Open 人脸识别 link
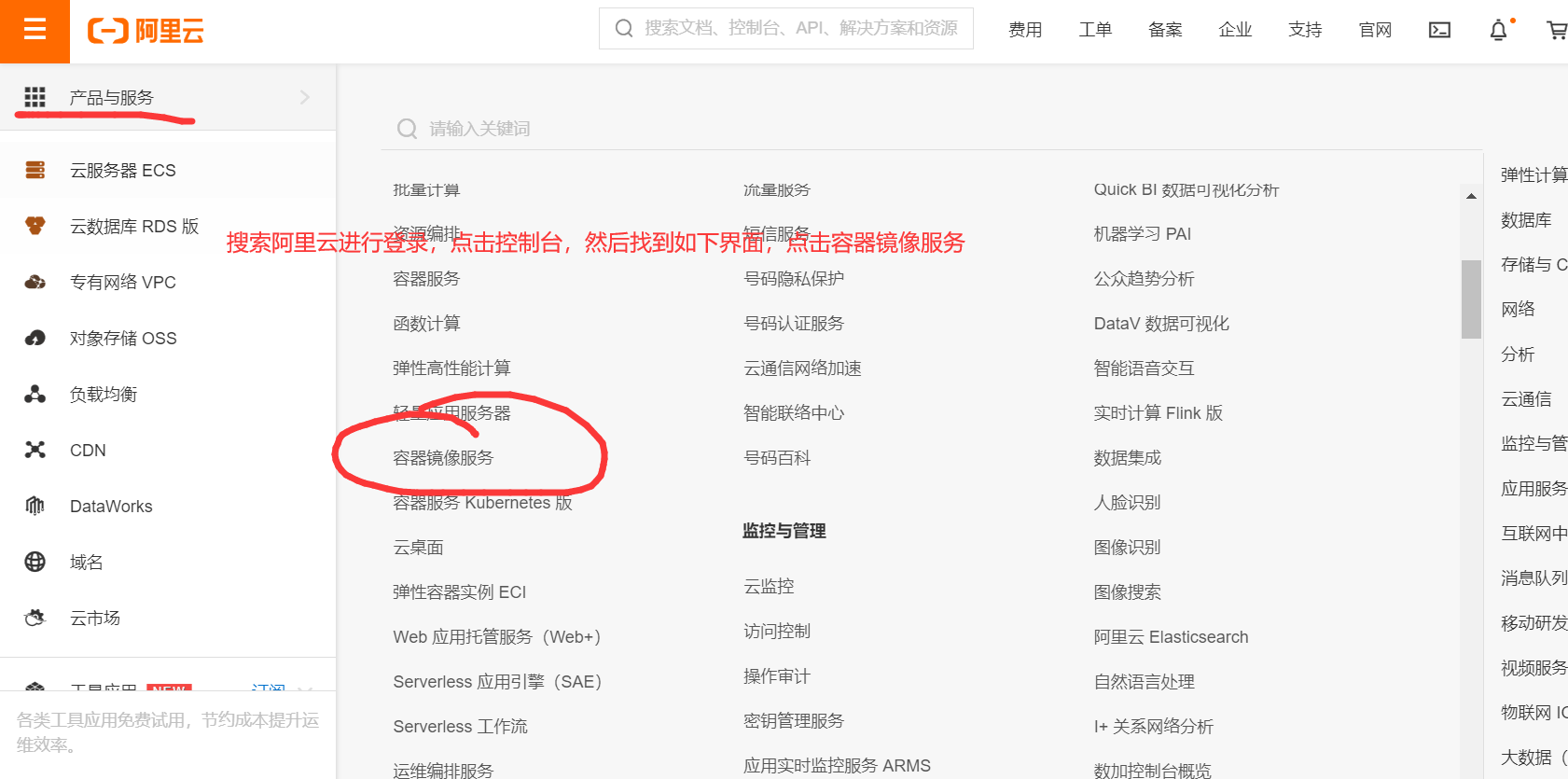The width and height of the screenshot is (1568, 779). (x=1128, y=503)
